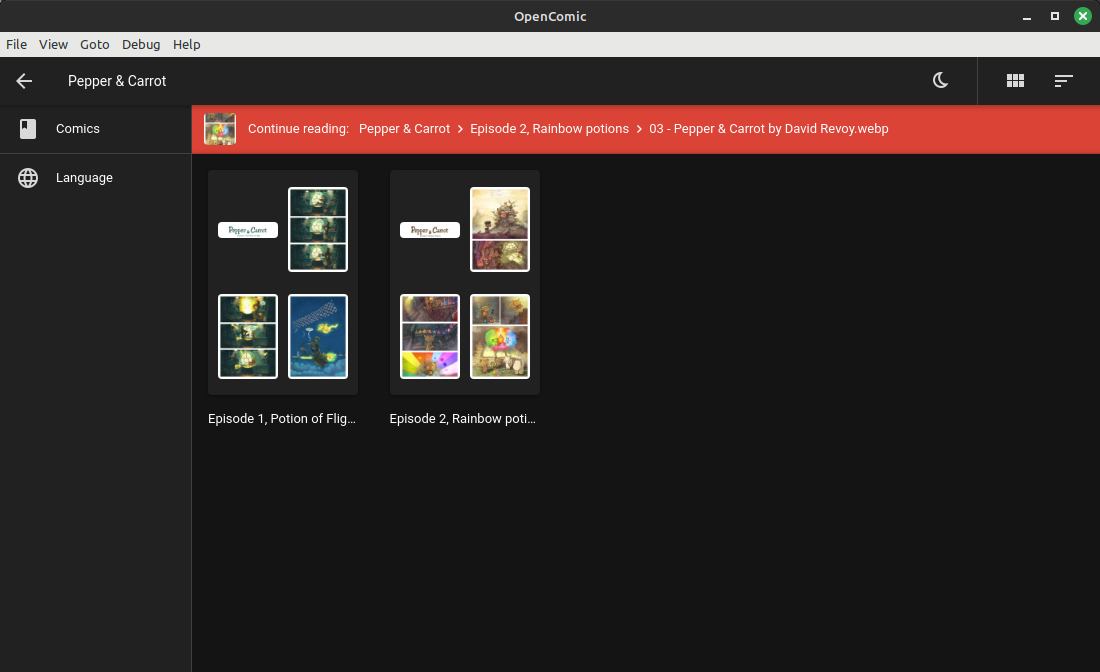1100x672 pixels.
Task: Resume reading 03 - Pepper & Carrot page
Action: 769,128
